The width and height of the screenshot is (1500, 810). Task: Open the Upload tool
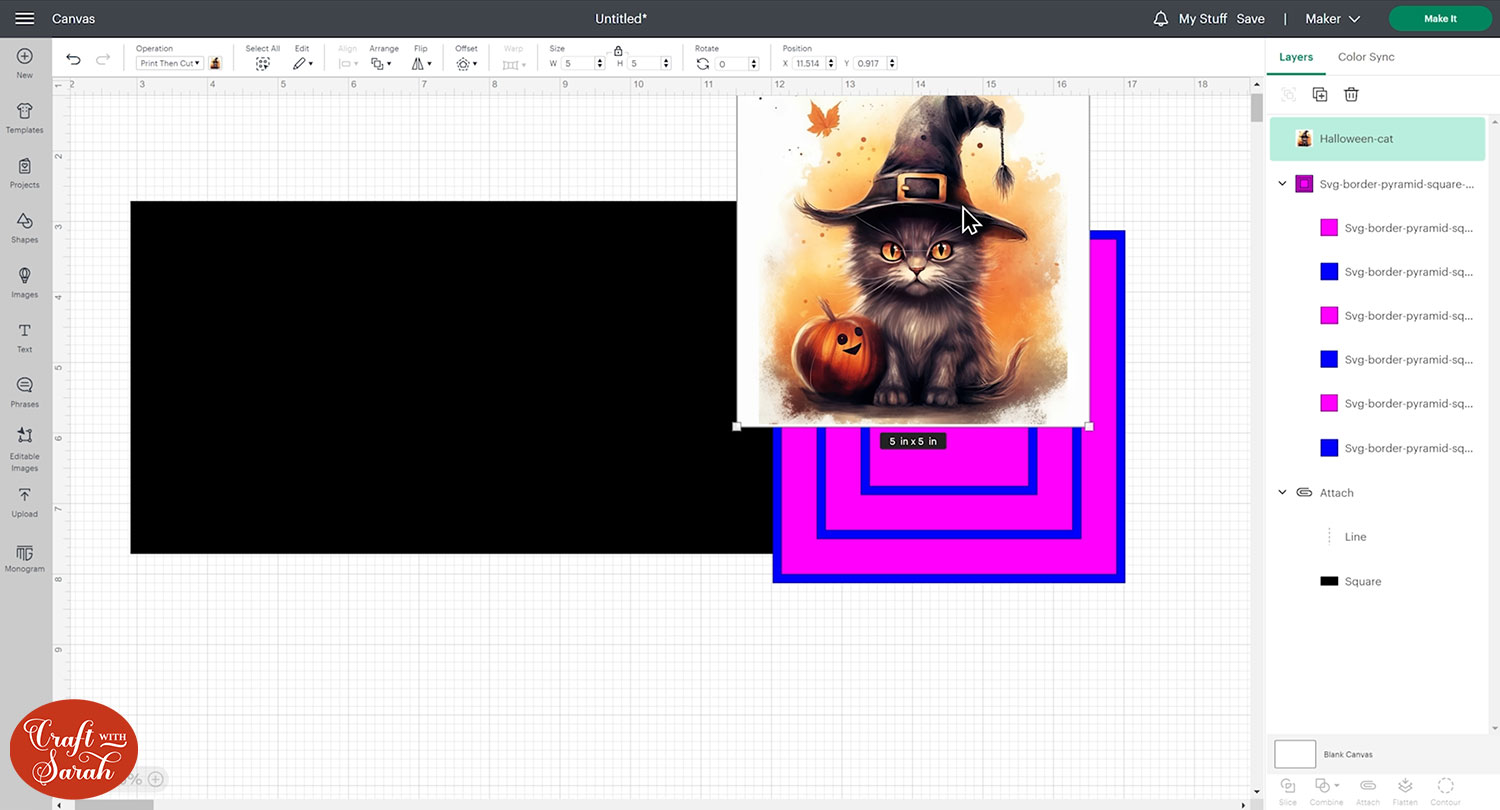25,503
